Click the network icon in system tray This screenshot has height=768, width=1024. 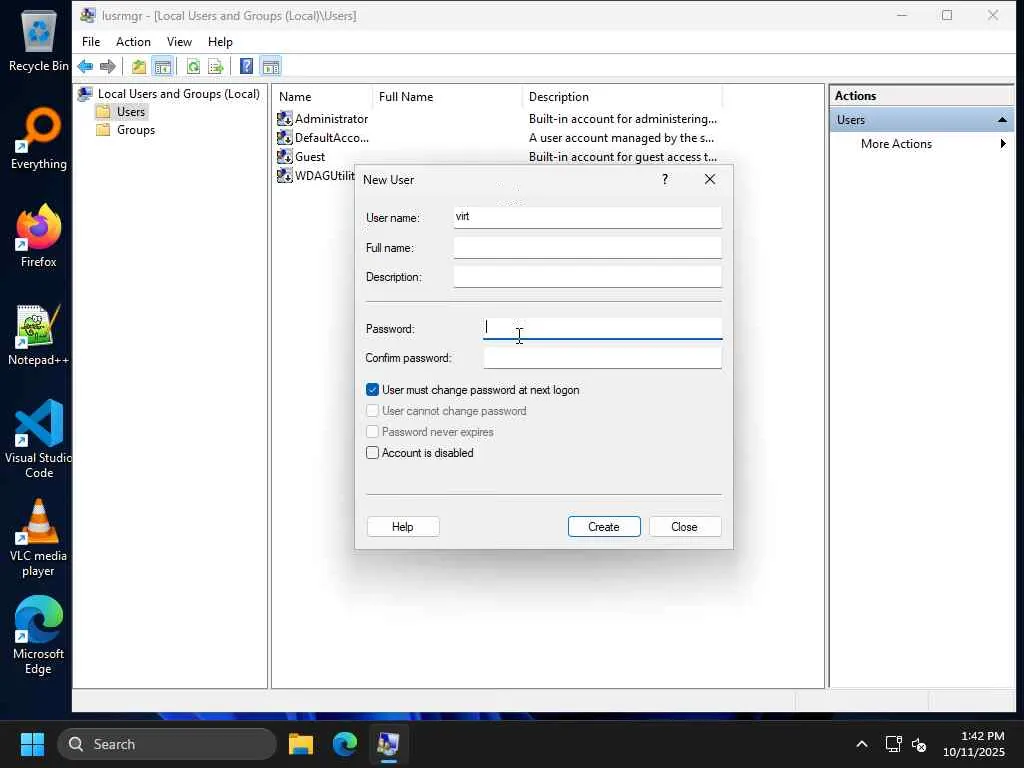pos(893,744)
